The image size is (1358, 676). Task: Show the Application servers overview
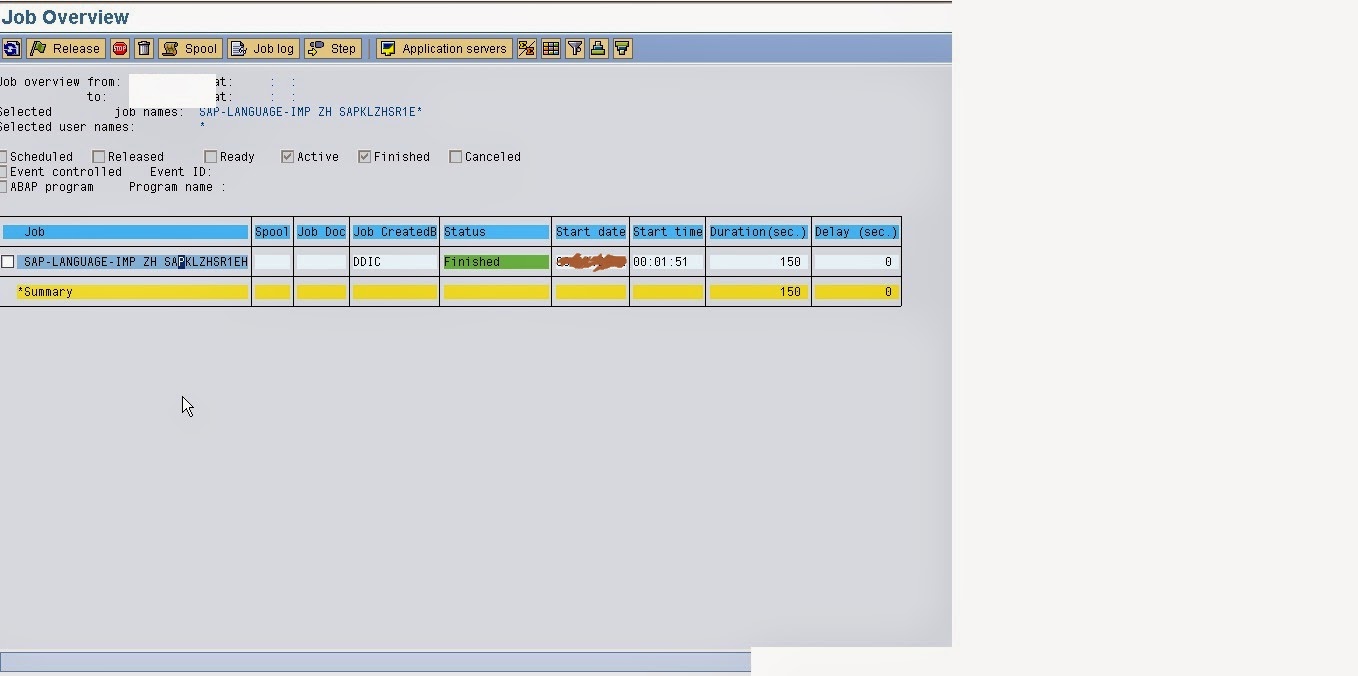(443, 48)
